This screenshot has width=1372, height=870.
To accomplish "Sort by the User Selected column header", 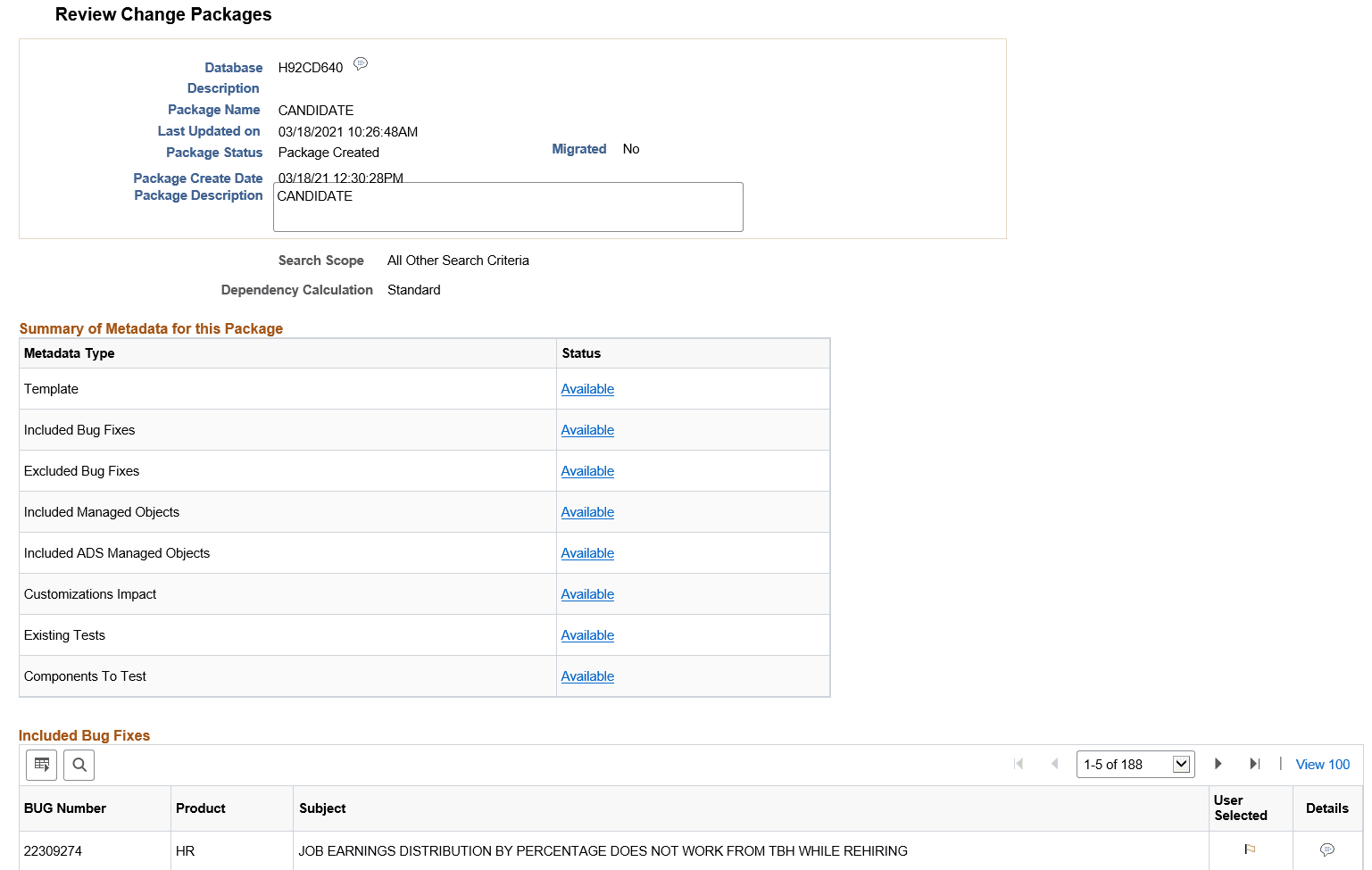I will [1241, 808].
